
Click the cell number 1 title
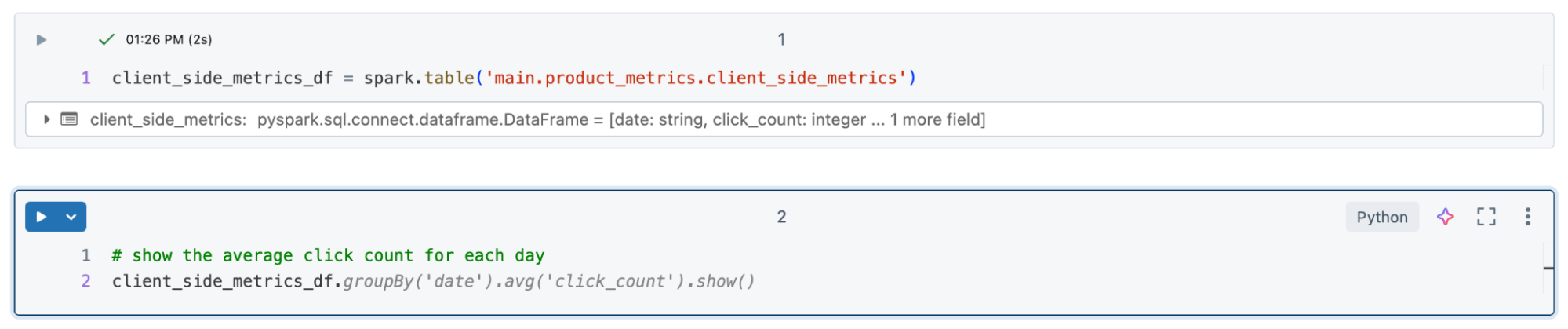[781, 39]
